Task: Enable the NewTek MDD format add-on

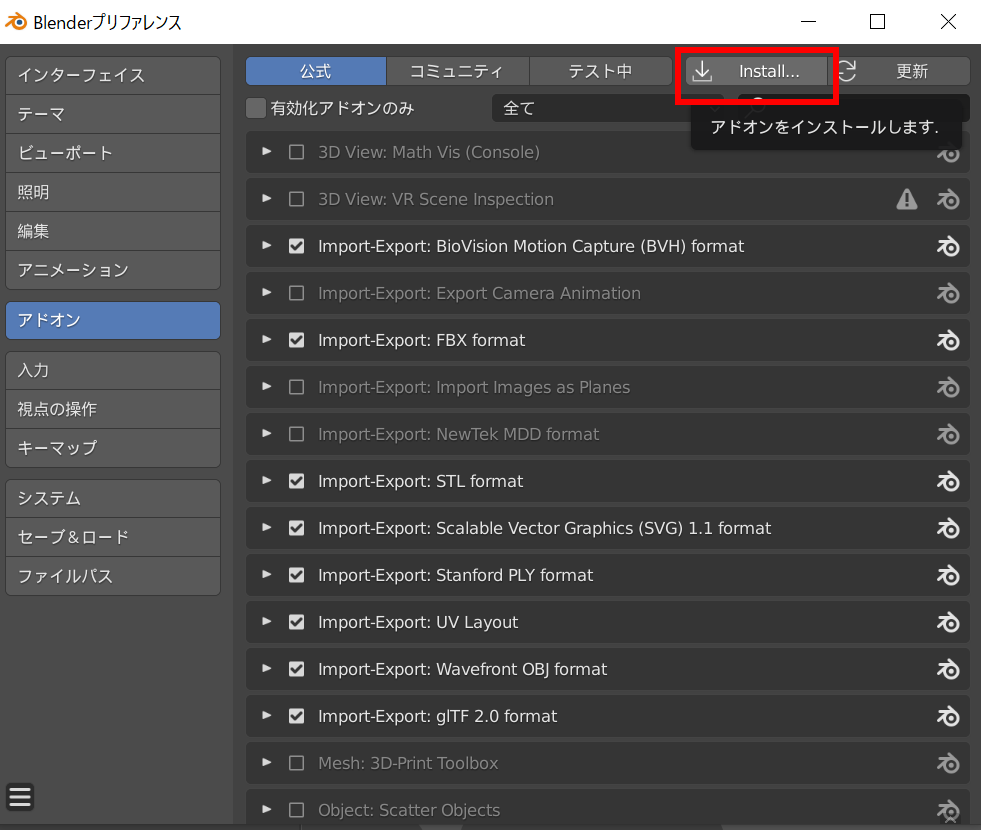Action: (x=297, y=434)
